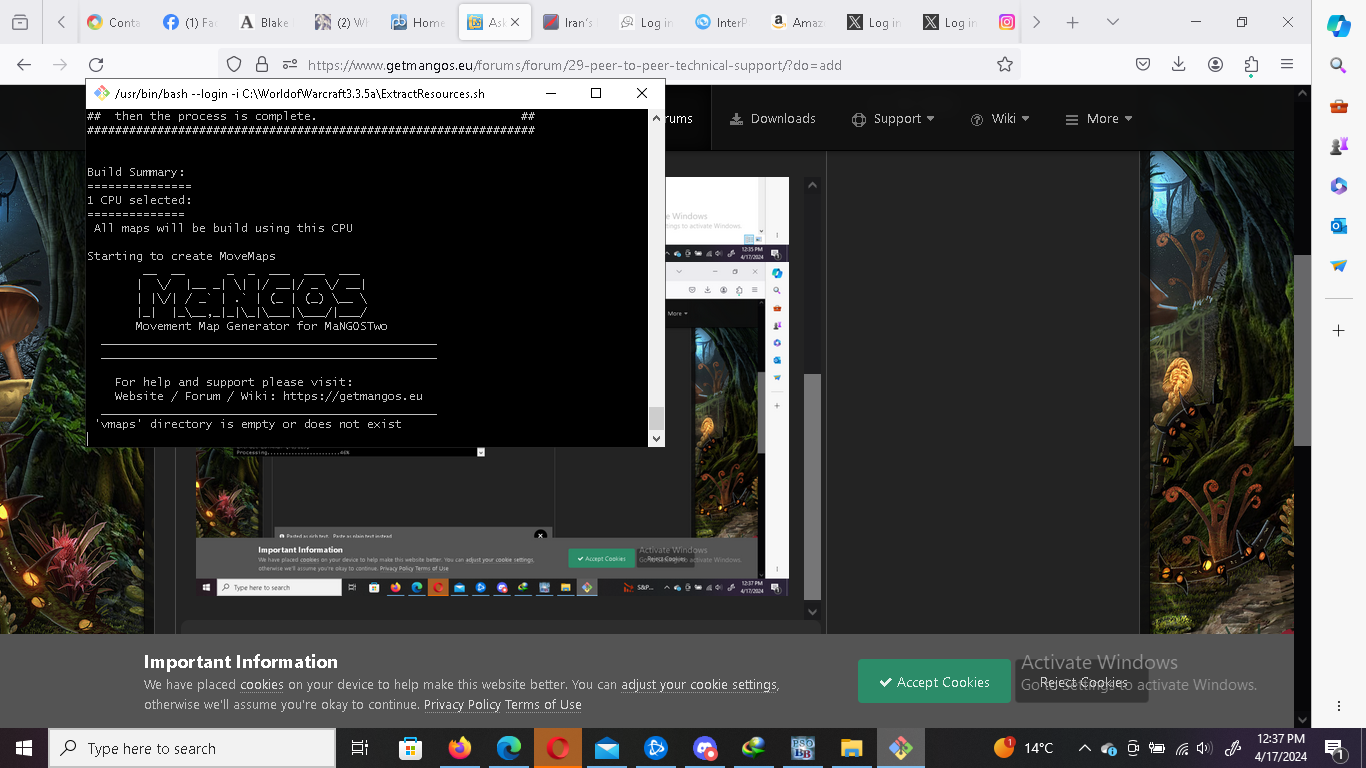Open Microsoft Edge from the taskbar
The height and width of the screenshot is (768, 1366).
coord(509,748)
